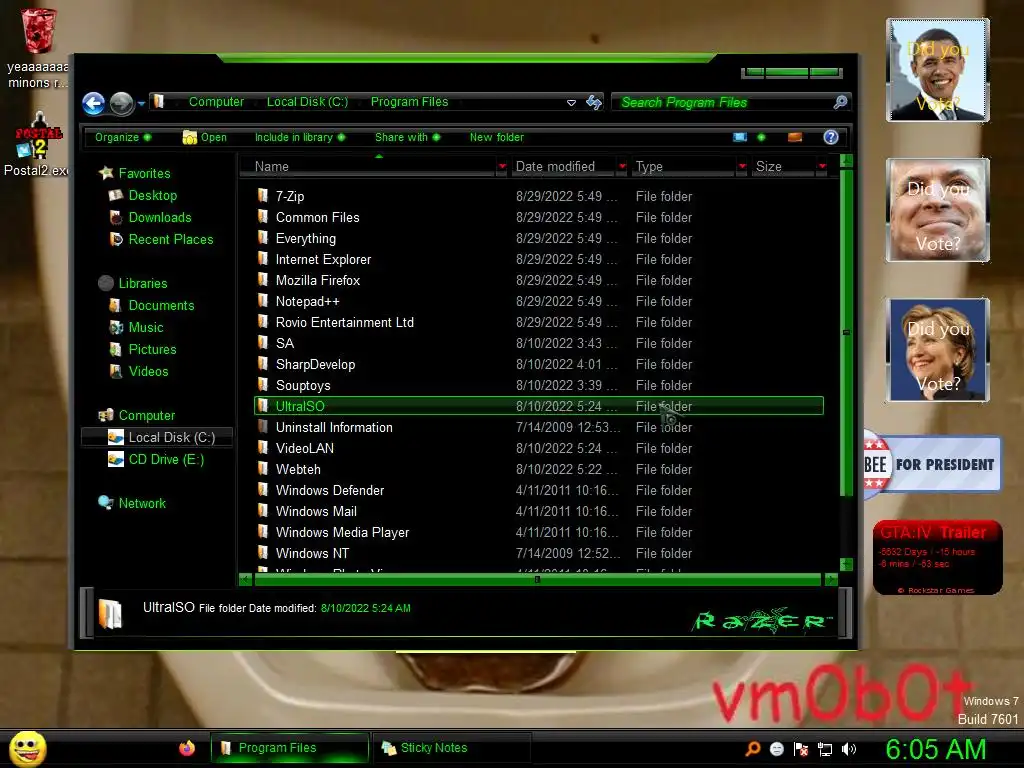
Task: Open Recent Places in the sidebar
Action: [170, 240]
